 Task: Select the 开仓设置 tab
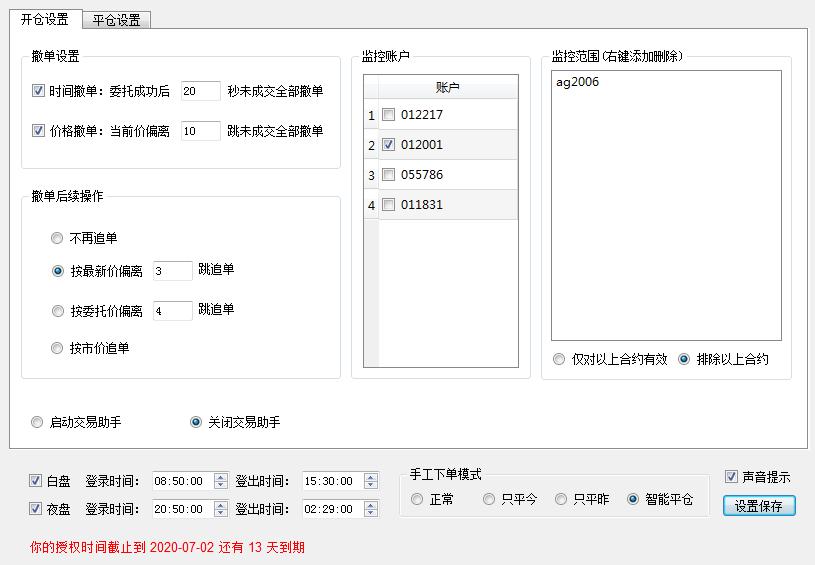[x=45, y=19]
